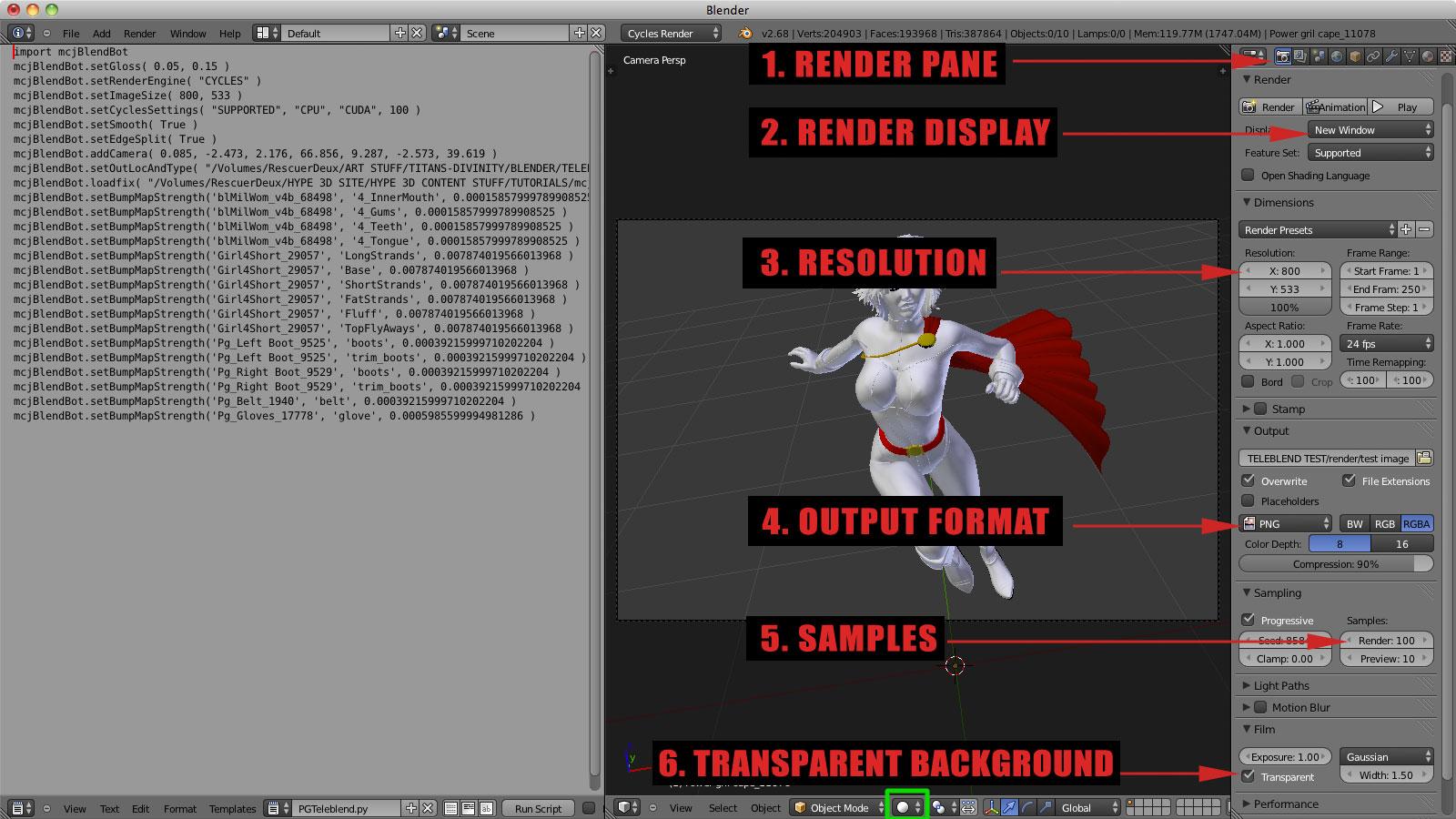Image resolution: width=1456 pixels, height=819 pixels.
Task: Expand the Light Paths panel
Action: pos(1281,685)
